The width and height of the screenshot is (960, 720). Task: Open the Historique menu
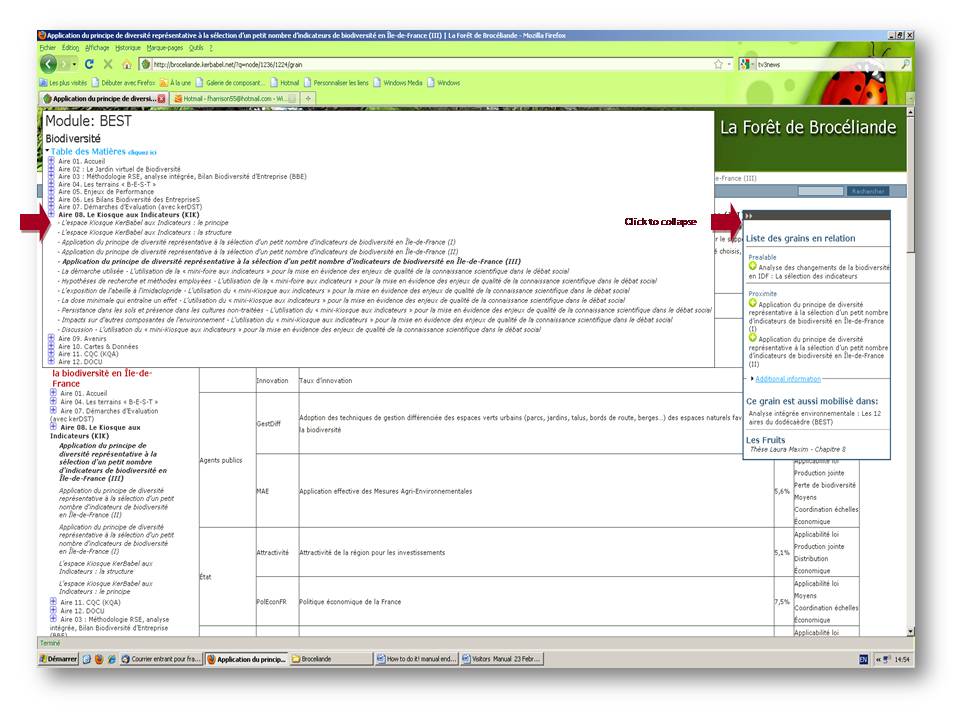click(127, 48)
